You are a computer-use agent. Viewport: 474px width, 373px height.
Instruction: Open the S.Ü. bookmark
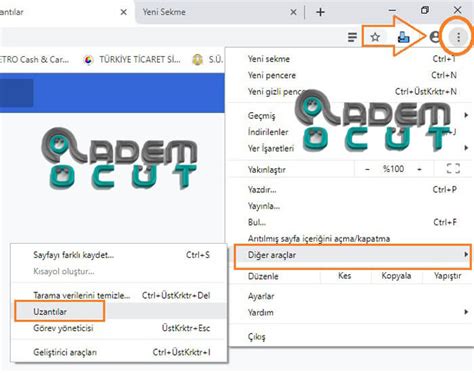coord(207,60)
